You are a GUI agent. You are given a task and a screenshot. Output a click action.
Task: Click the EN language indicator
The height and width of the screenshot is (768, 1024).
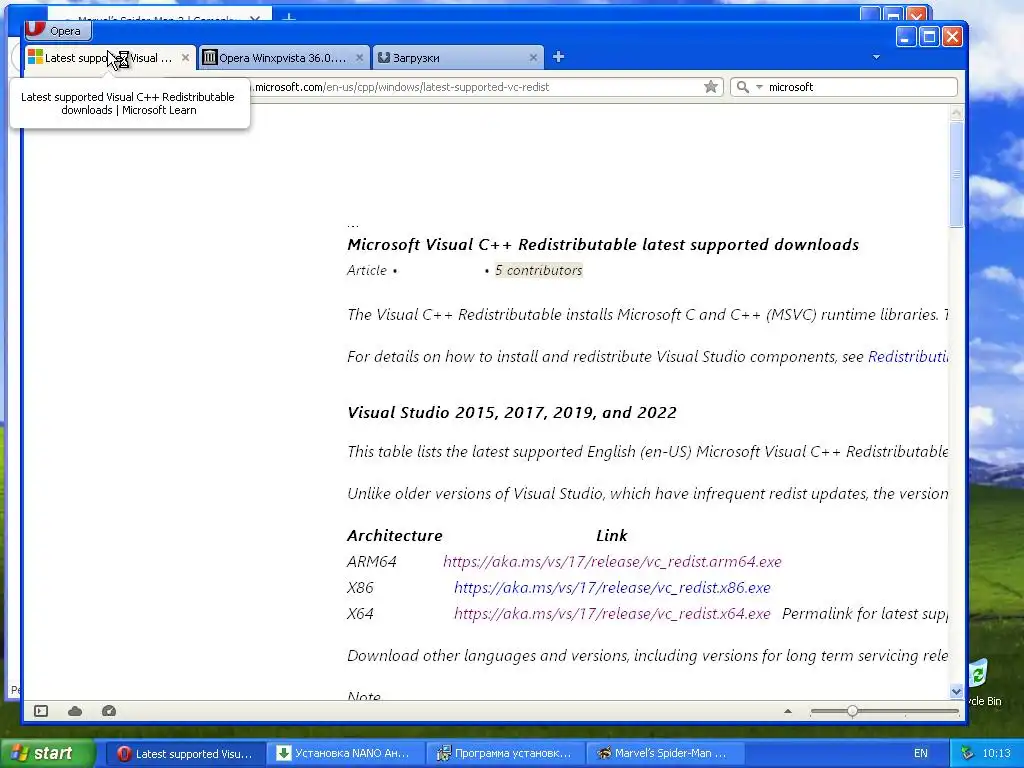click(x=921, y=754)
